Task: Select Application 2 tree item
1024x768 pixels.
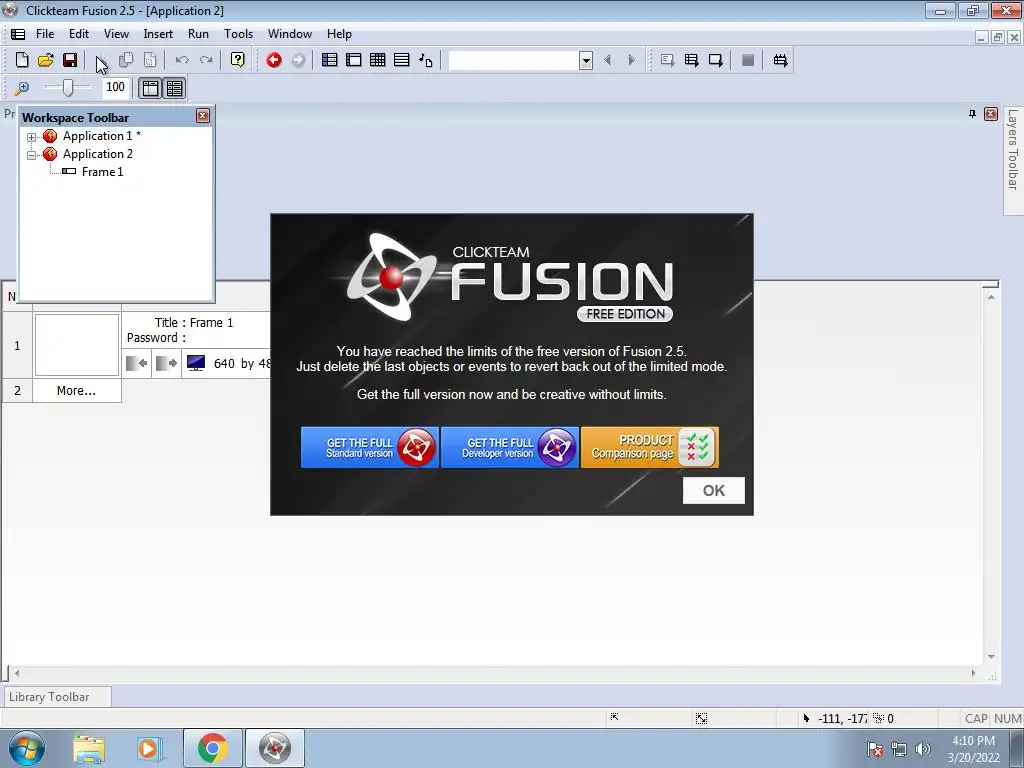Action: pos(97,154)
